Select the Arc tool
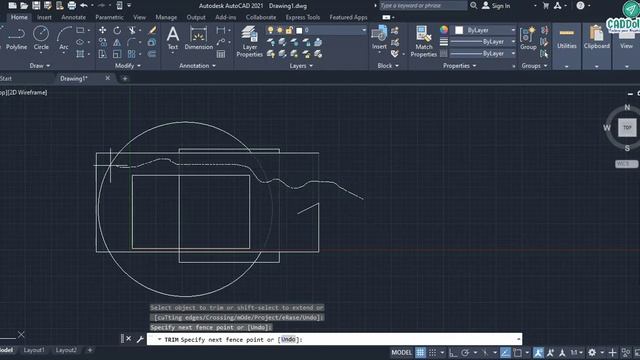 point(64,38)
